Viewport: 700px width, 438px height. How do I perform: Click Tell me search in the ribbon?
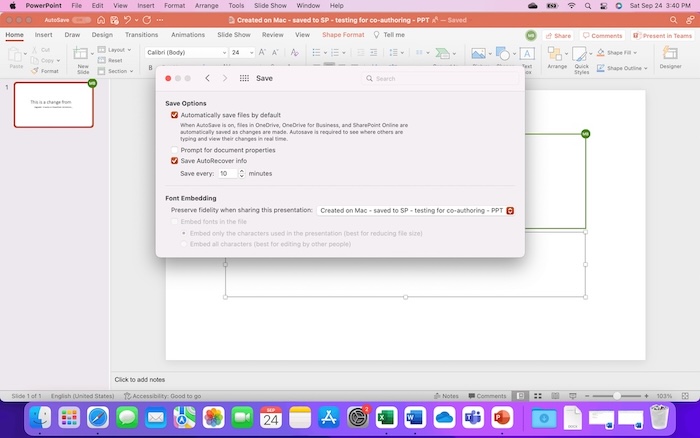(x=389, y=35)
